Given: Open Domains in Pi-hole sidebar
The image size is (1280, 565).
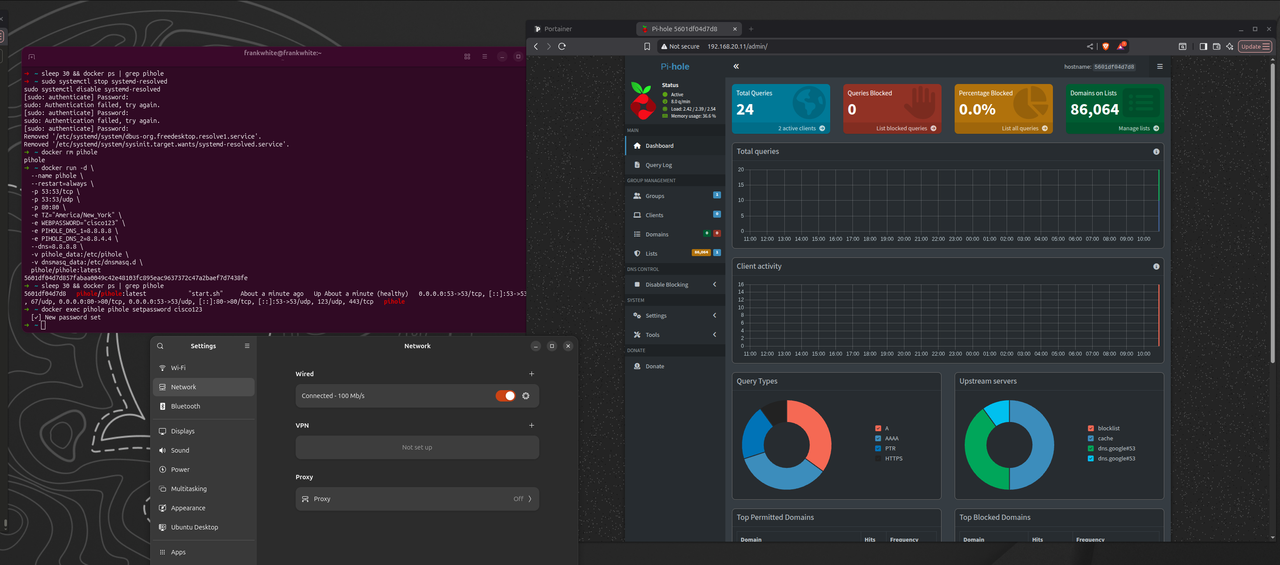Looking at the screenshot, I should (x=675, y=234).
